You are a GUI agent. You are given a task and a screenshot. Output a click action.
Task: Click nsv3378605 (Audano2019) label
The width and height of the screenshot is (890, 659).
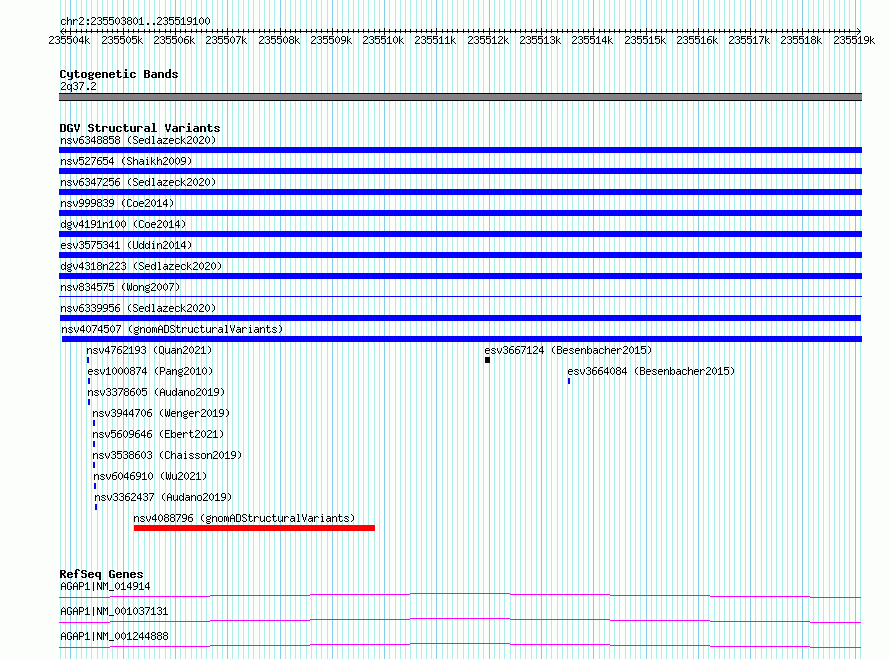[x=156, y=392]
